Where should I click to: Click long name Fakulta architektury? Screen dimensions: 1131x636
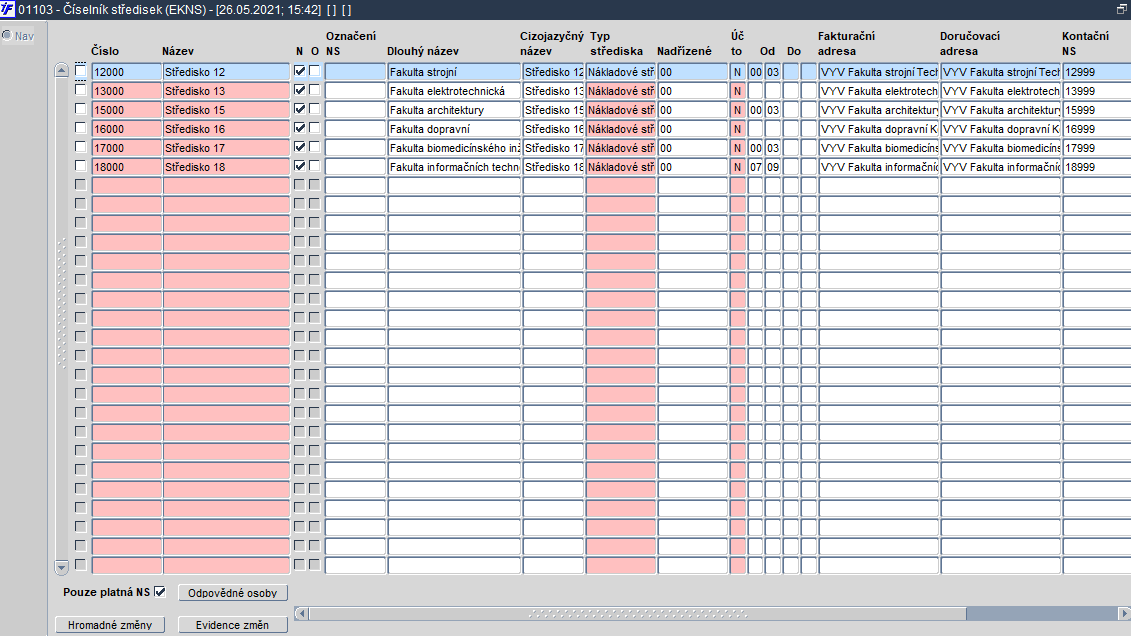pos(454,110)
